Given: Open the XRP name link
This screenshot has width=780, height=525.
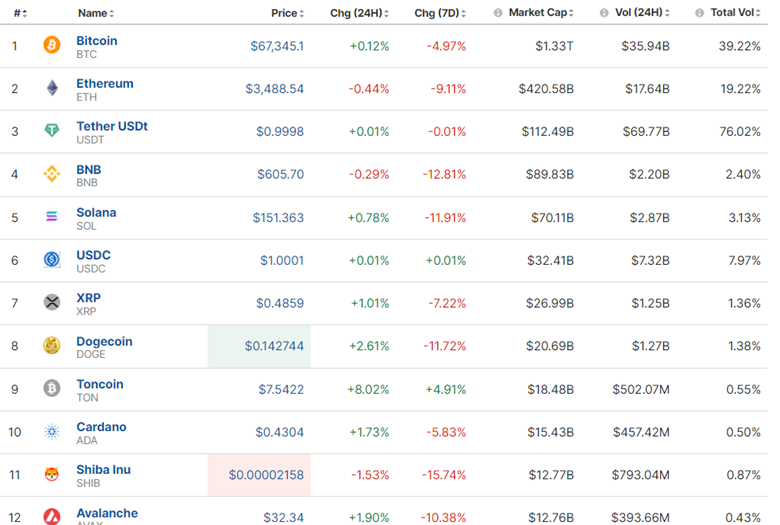Looking at the screenshot, I should 89,298.
